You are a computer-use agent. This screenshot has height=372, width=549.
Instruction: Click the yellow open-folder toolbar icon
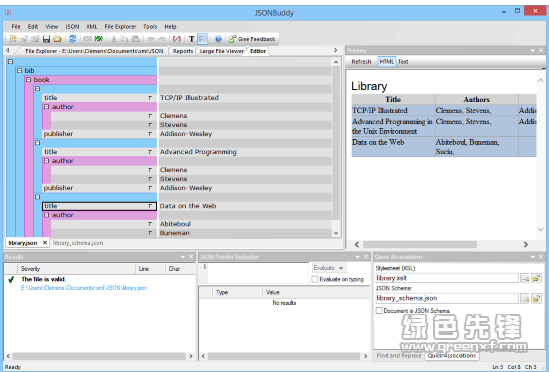point(57,39)
